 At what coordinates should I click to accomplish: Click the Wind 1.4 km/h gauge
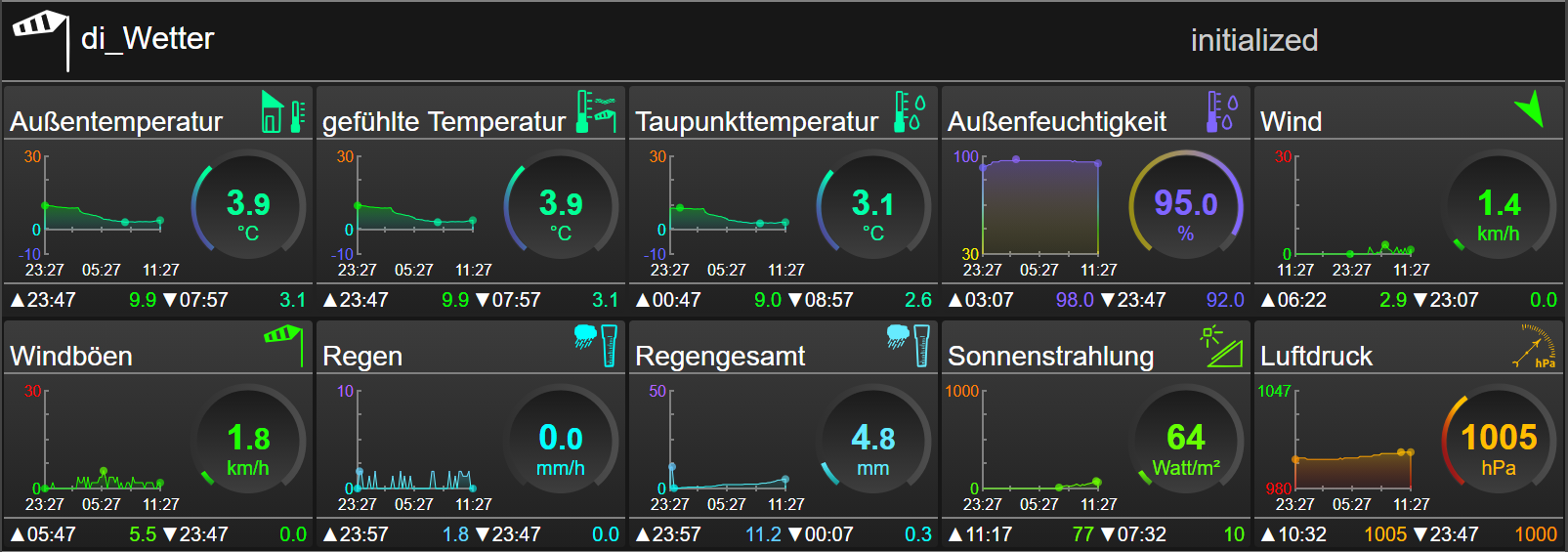click(1499, 205)
